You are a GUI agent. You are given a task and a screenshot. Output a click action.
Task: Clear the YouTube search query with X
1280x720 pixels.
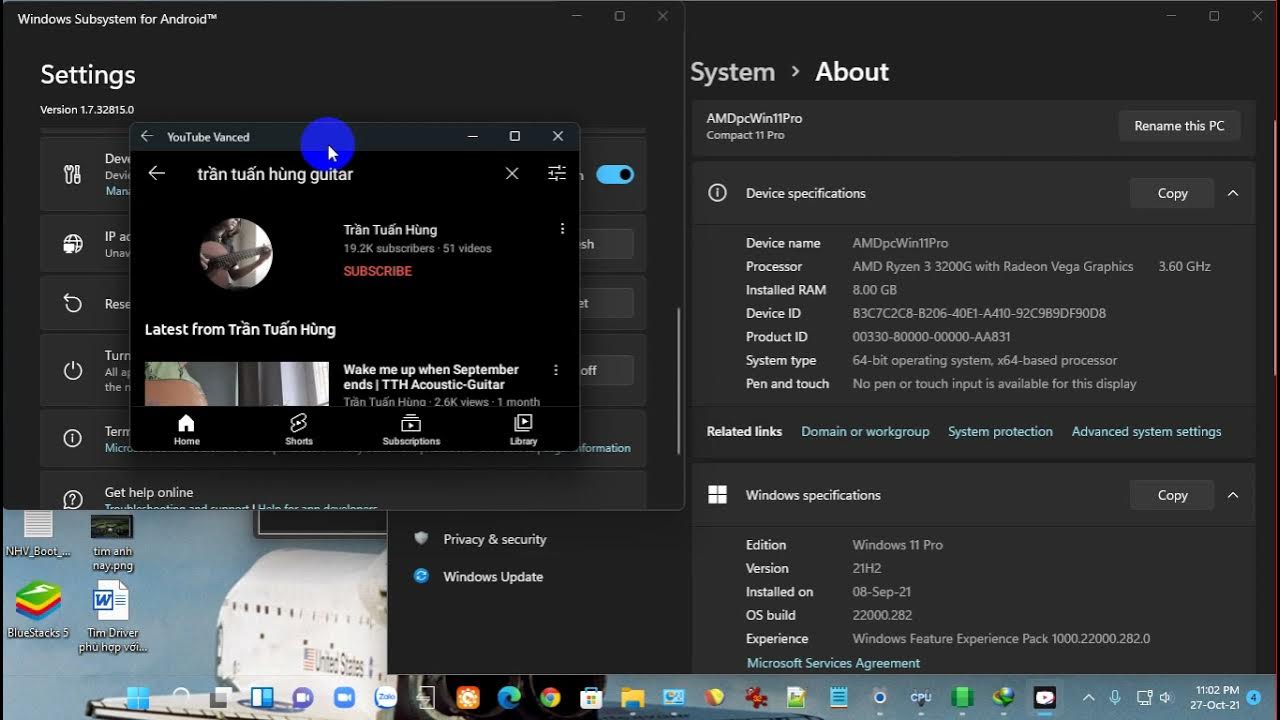point(512,173)
